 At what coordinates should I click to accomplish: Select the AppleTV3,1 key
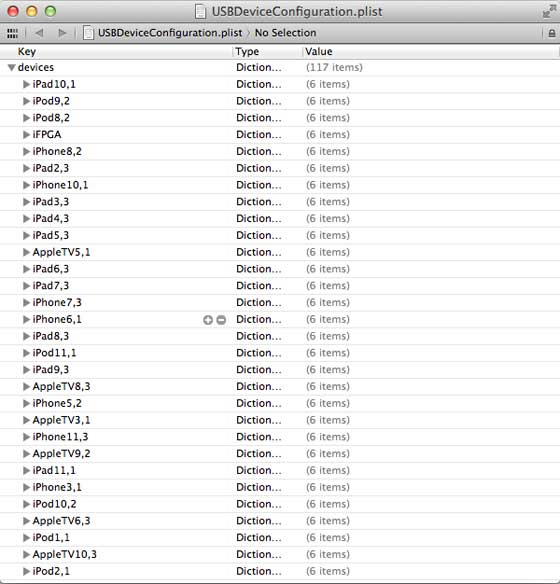[61, 420]
